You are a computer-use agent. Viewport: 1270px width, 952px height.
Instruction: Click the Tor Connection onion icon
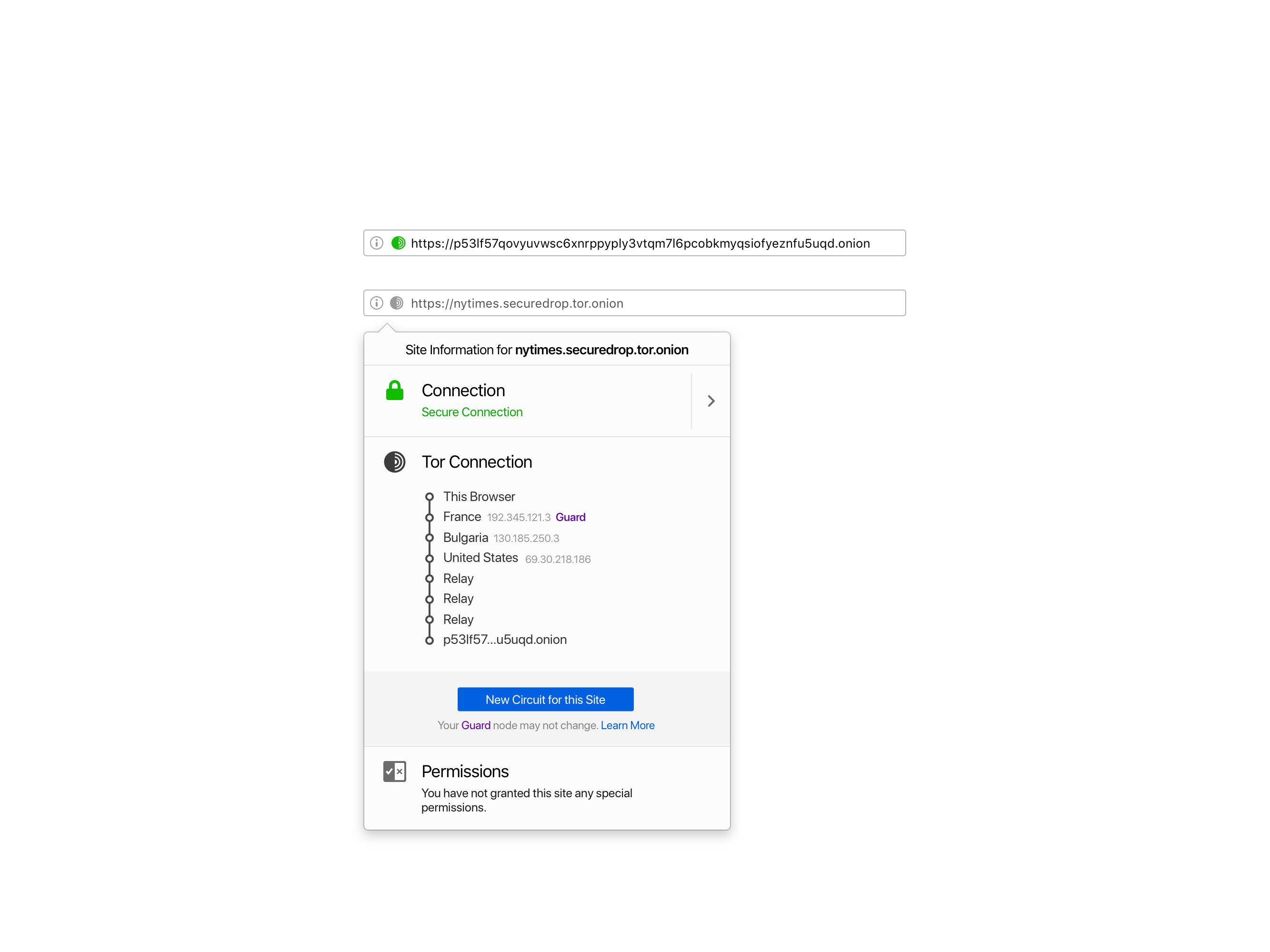coord(394,461)
